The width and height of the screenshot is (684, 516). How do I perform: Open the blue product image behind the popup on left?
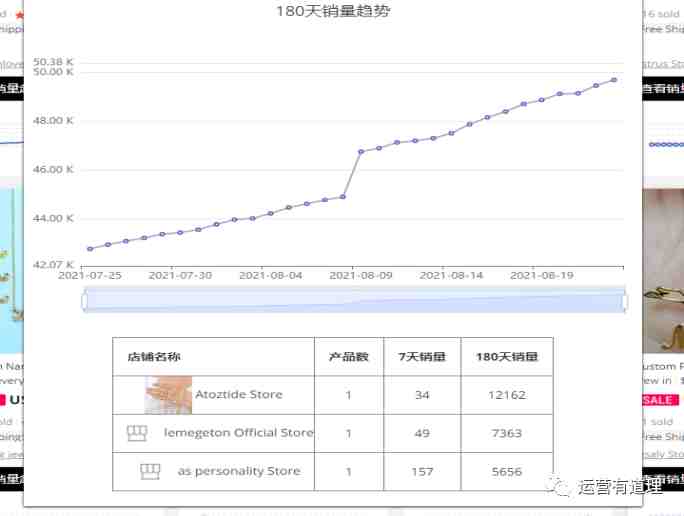(x=12, y=270)
